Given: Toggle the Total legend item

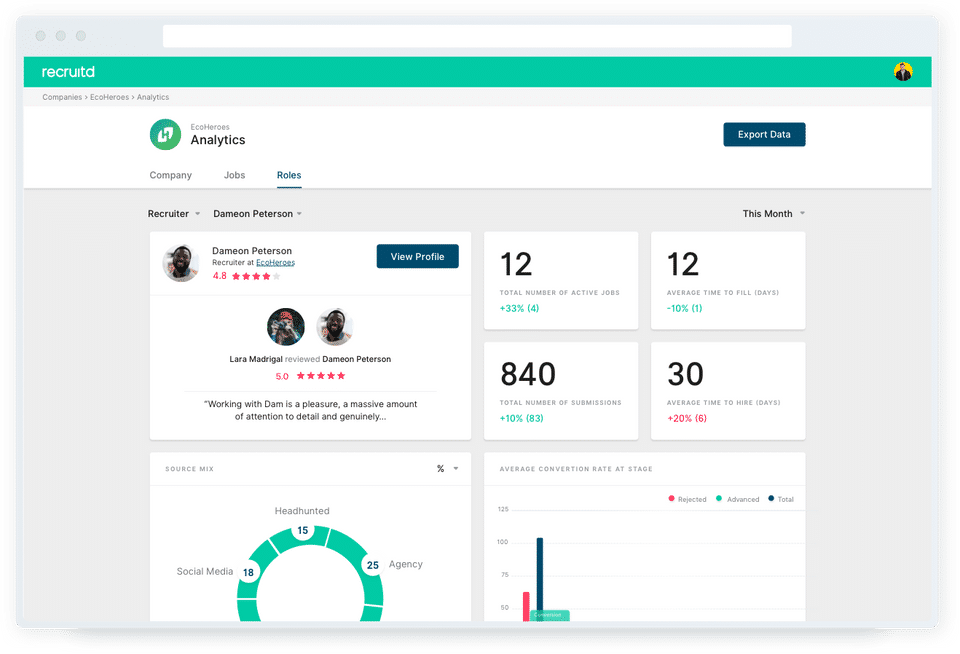Looking at the screenshot, I should click(781, 499).
